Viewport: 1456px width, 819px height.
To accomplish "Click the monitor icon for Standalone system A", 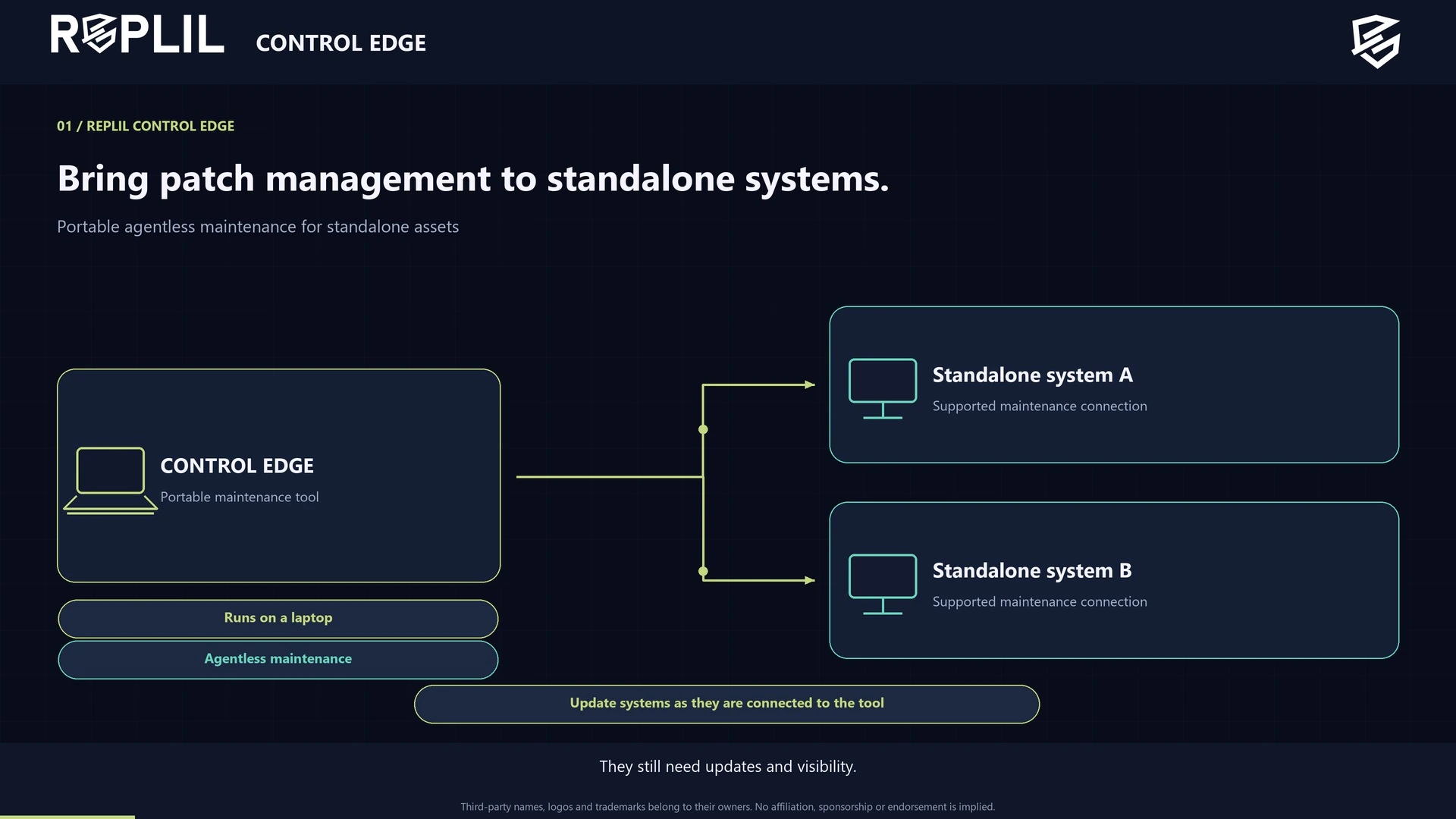I will tap(883, 388).
